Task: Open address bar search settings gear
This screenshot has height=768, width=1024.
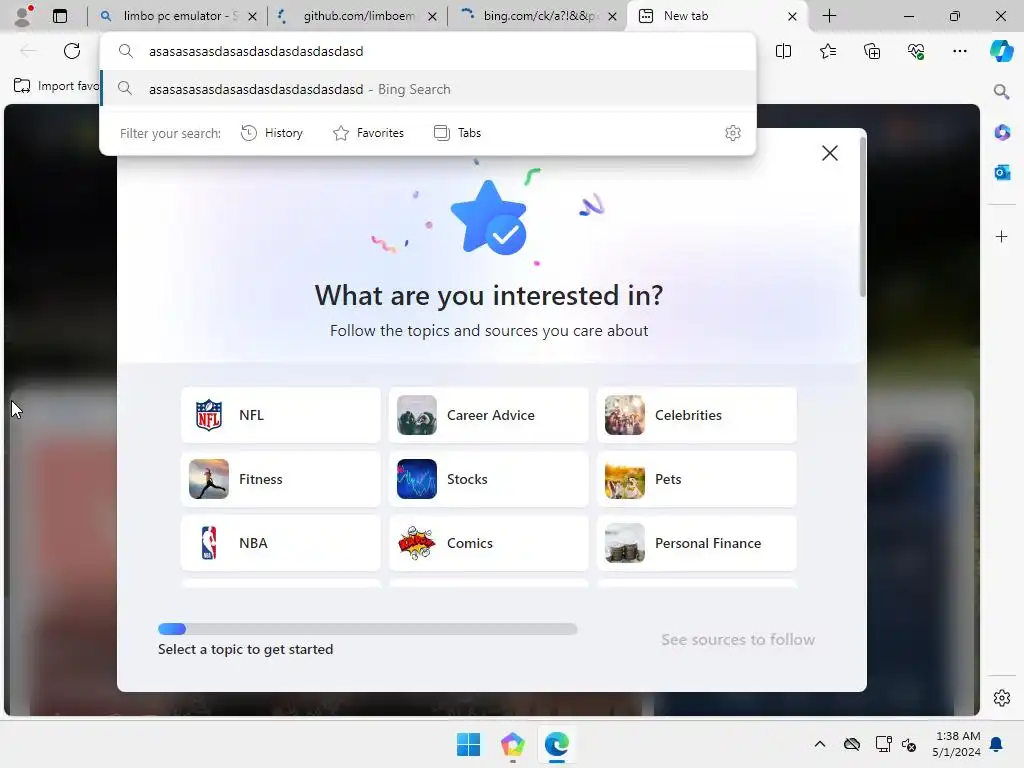Action: (x=733, y=133)
